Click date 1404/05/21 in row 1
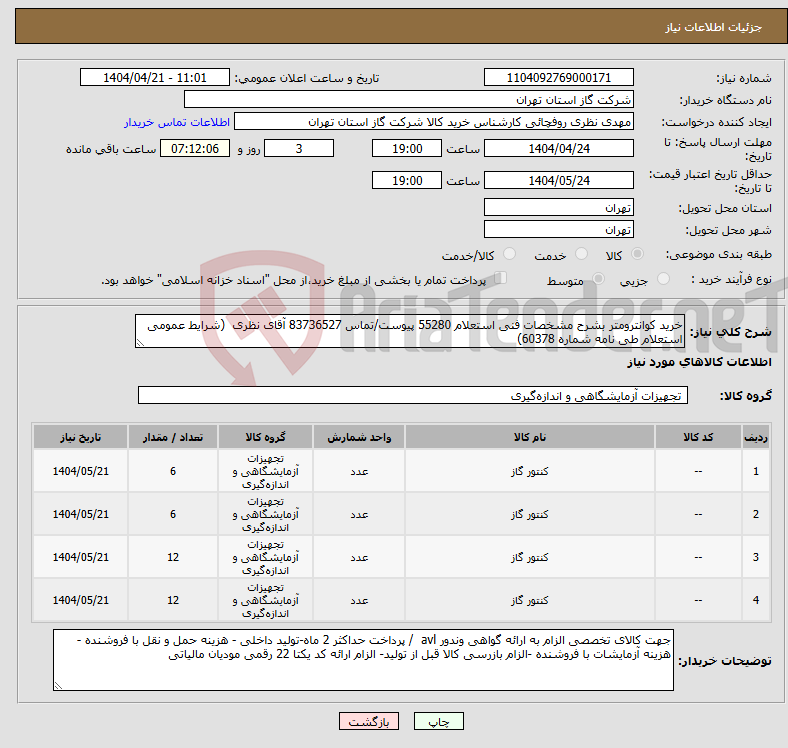 80,471
